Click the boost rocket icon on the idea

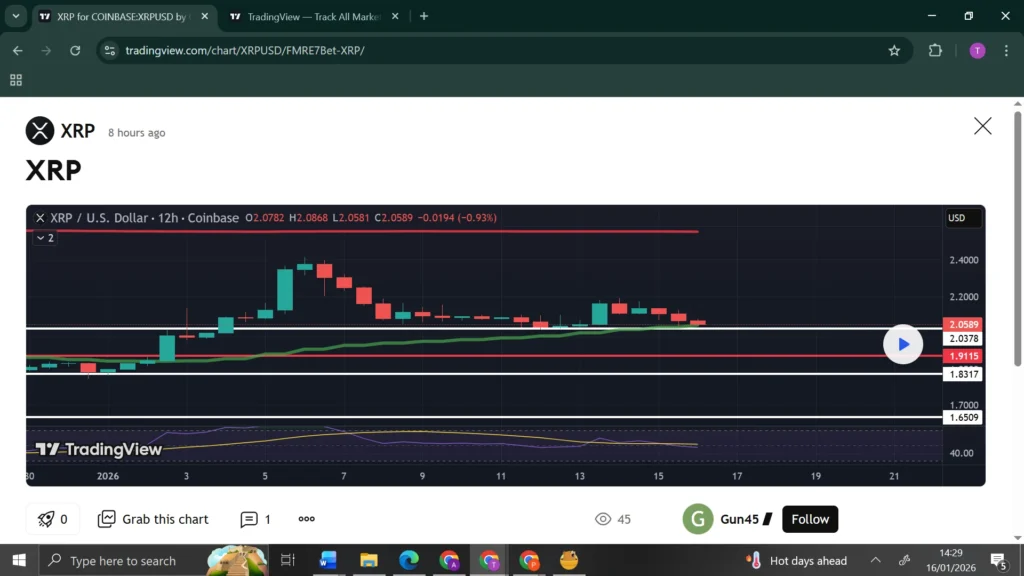tap(46, 519)
